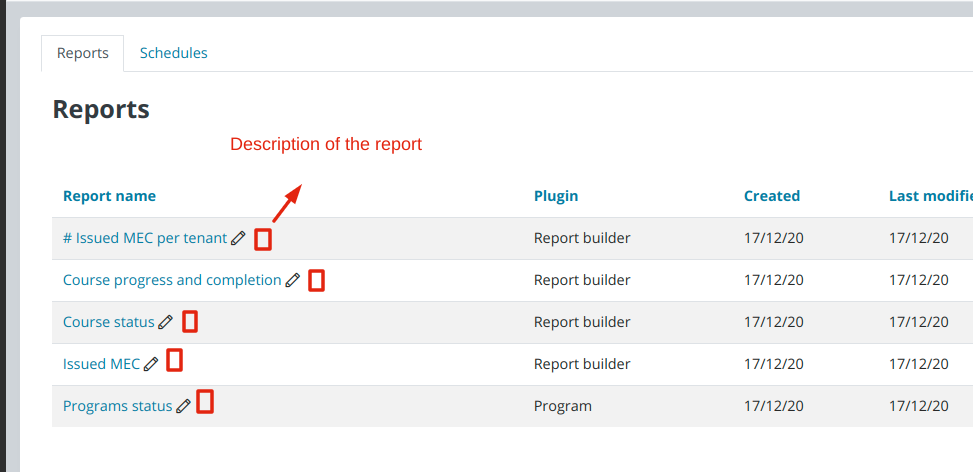Click pencil icon beside # Issued MEC per tenant
This screenshot has width=973, height=472.
click(238, 238)
